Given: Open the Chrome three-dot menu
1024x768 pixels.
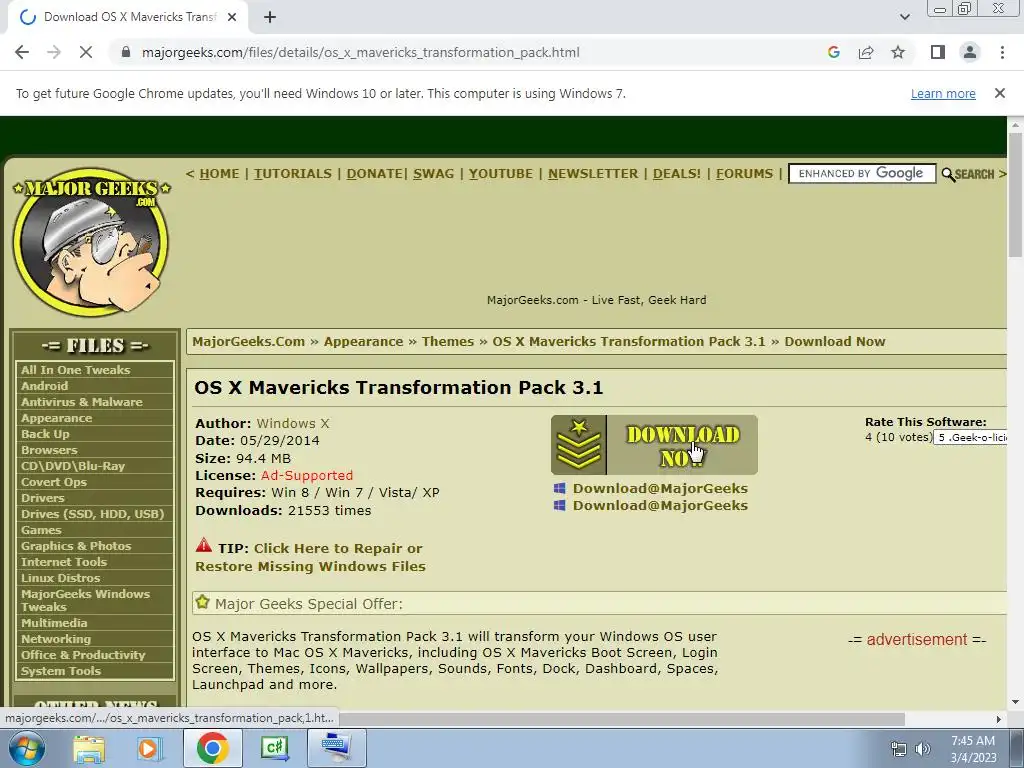Looking at the screenshot, I should (x=1002, y=52).
